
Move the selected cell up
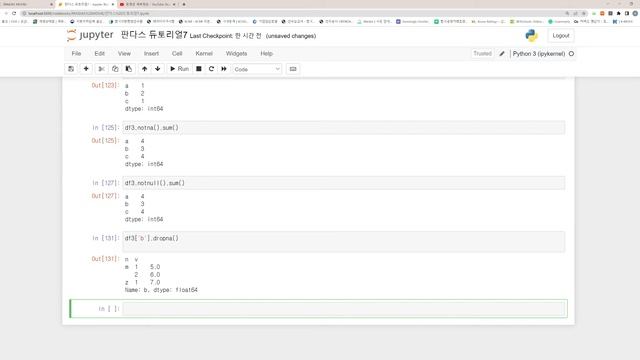point(144,69)
